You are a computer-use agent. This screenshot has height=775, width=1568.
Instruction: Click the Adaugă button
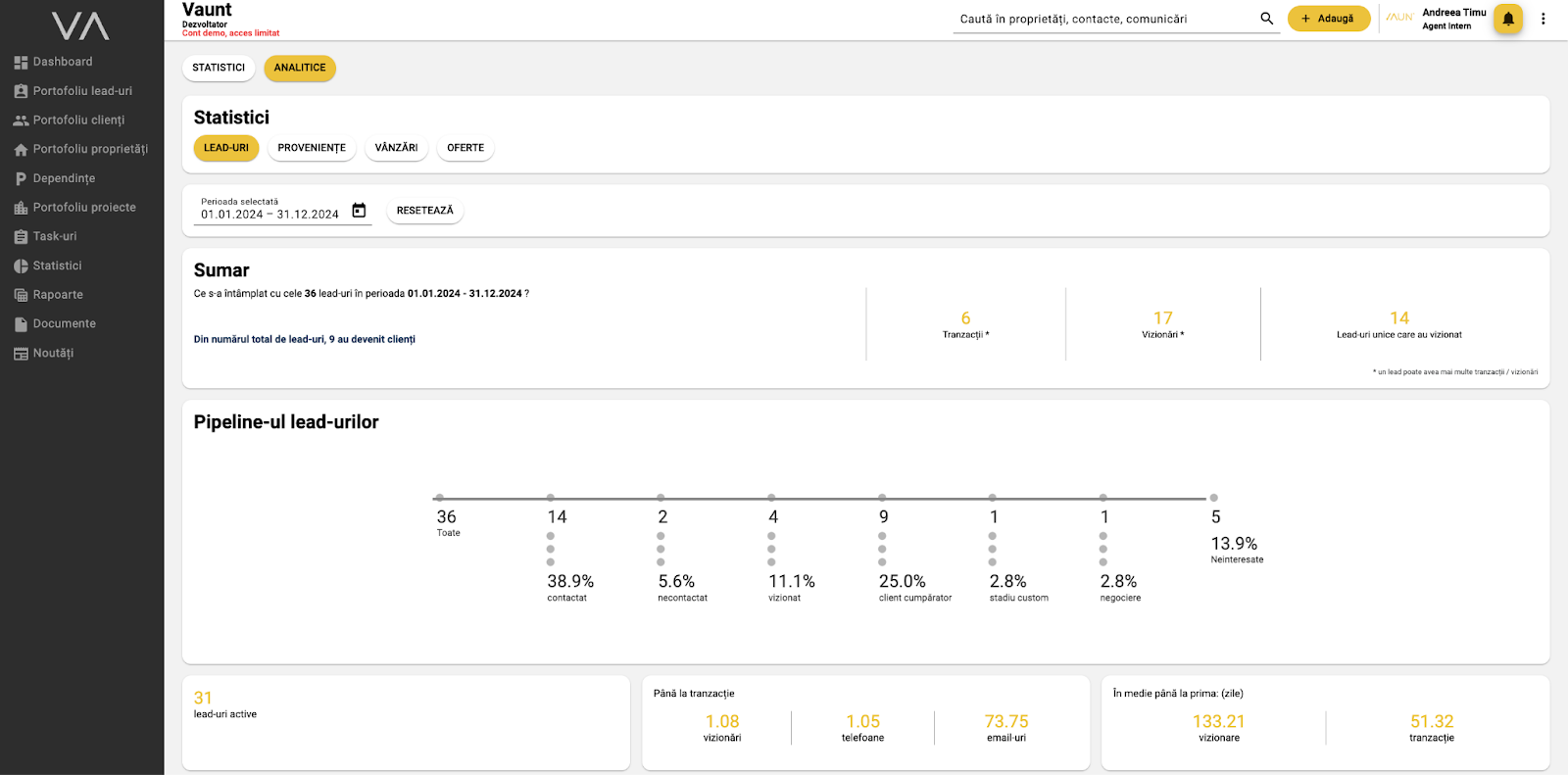click(1329, 19)
